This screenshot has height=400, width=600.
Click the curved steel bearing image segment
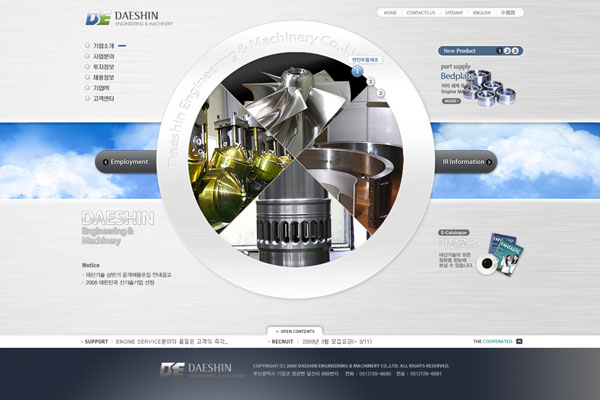pos(356,161)
